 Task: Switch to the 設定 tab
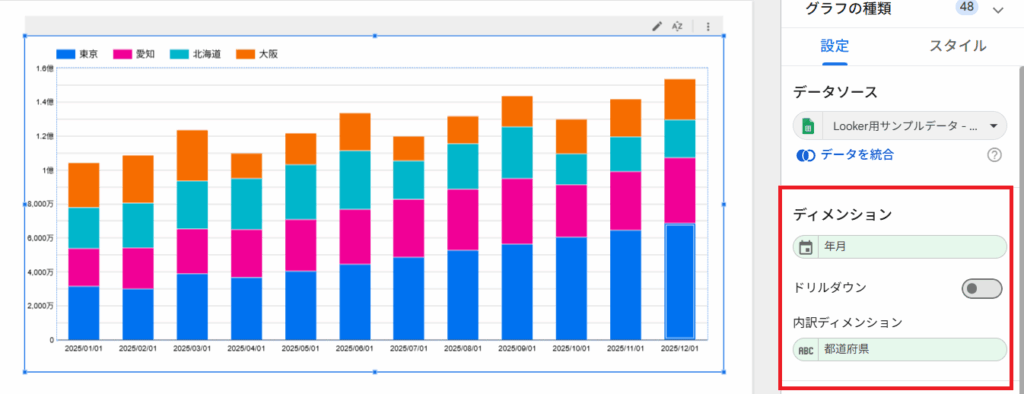pyautogui.click(x=835, y=46)
